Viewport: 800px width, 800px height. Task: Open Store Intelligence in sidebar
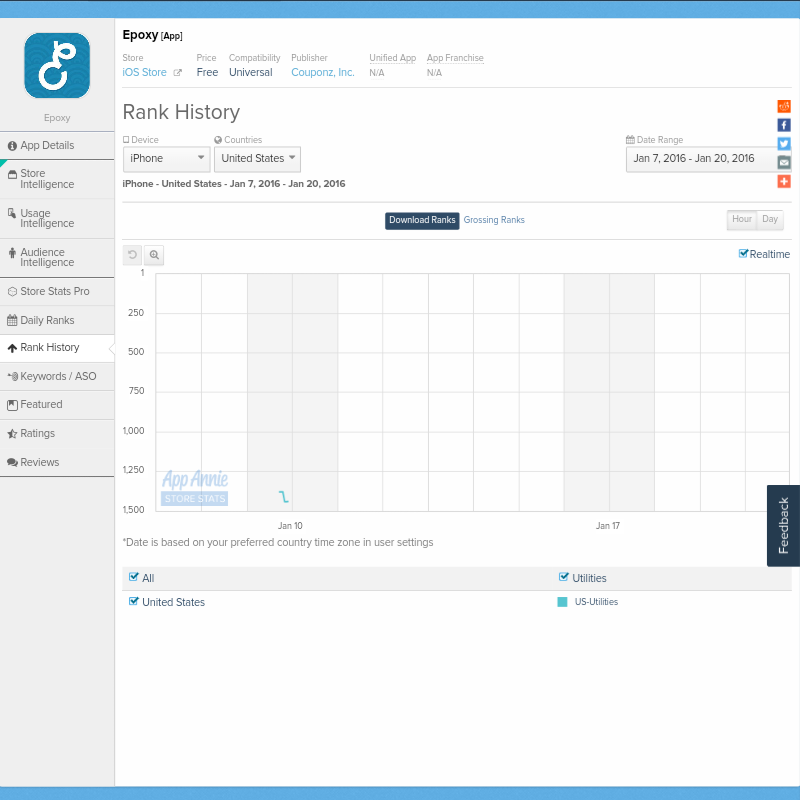(57, 179)
